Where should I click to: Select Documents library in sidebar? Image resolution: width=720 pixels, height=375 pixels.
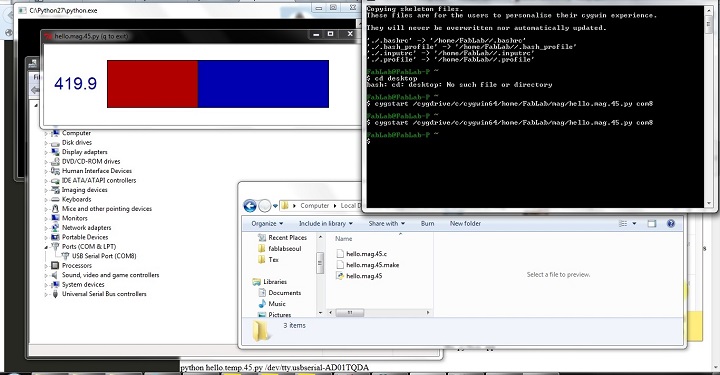point(280,293)
